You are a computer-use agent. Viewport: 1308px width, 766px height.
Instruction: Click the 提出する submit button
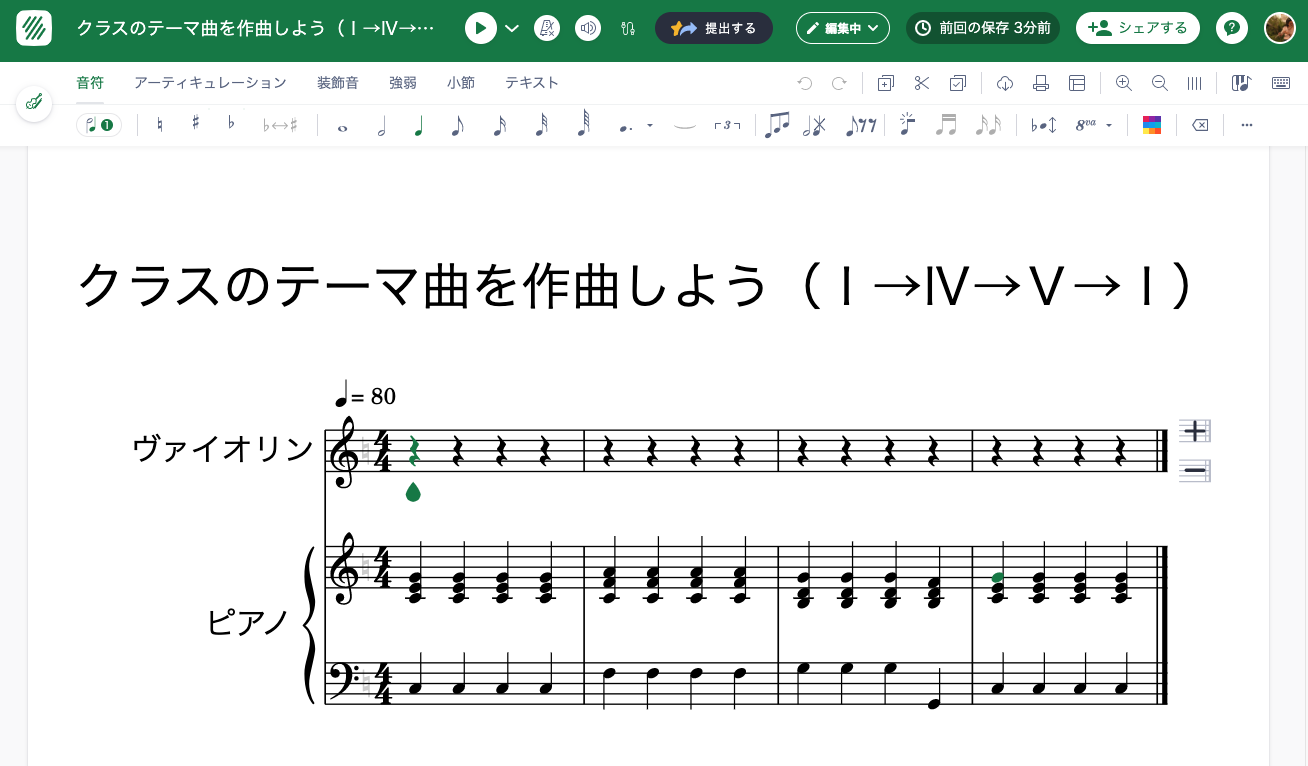pos(714,28)
